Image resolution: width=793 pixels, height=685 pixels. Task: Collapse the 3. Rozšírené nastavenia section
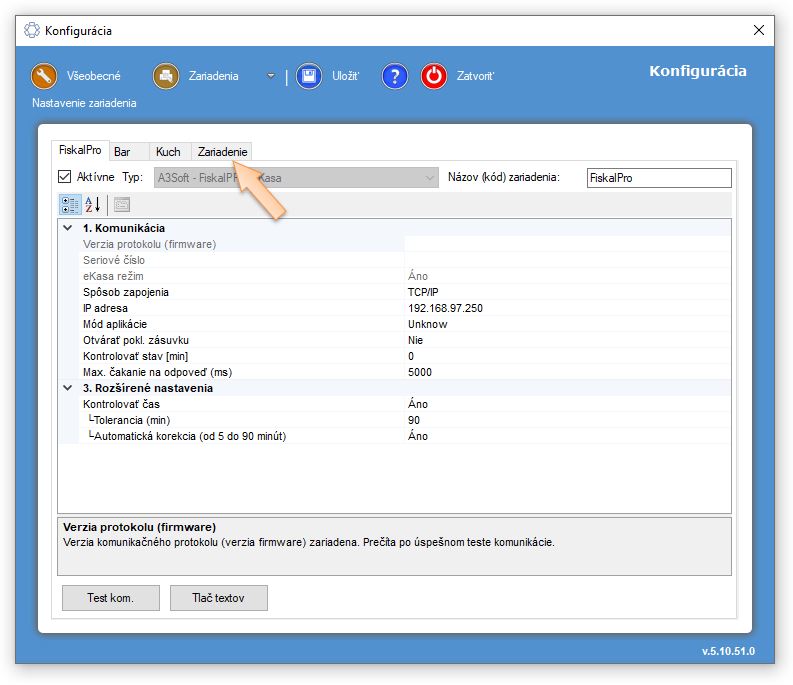67,388
